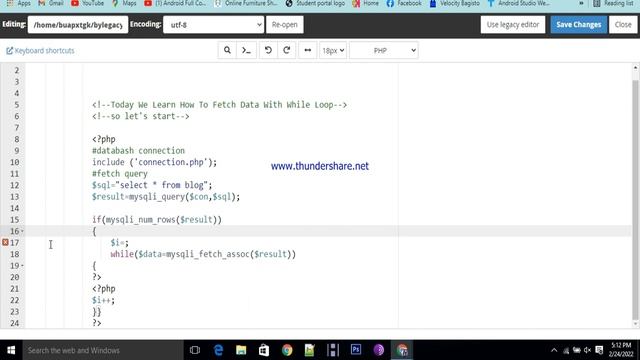Collapse the code fold at line 16
Screen dimensions: 640x360
(x=22, y=231)
